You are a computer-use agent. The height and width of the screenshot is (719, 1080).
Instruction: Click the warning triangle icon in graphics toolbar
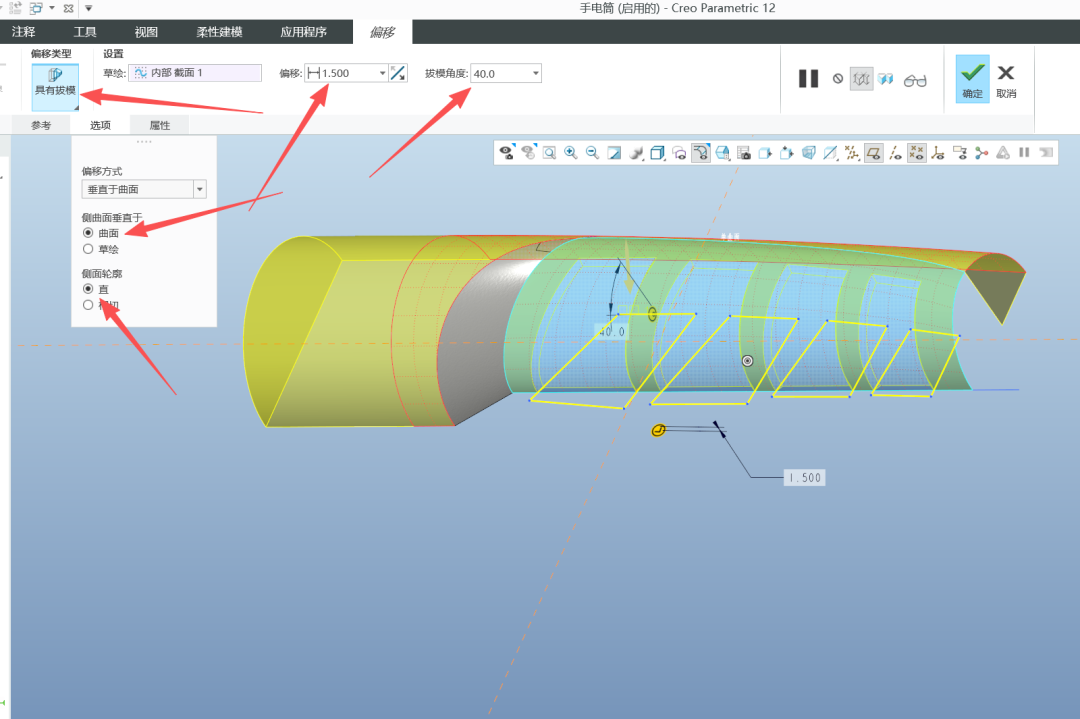tap(1003, 153)
